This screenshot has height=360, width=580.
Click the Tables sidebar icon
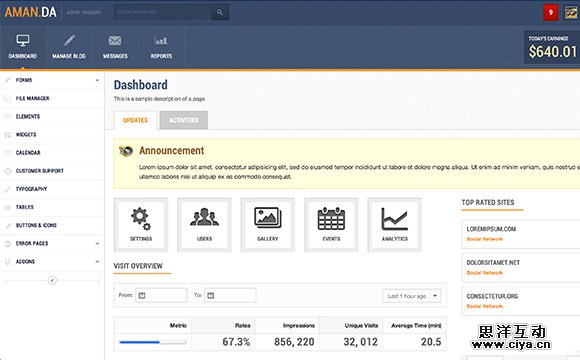[7, 207]
